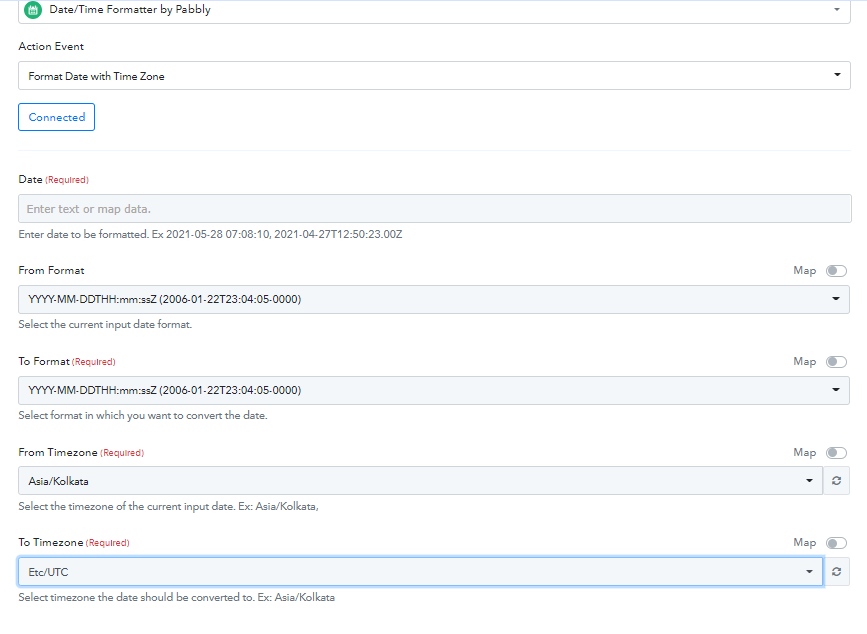The width and height of the screenshot is (867, 634).
Task: Click the Date example hint text
Action: pyautogui.click(x=210, y=234)
